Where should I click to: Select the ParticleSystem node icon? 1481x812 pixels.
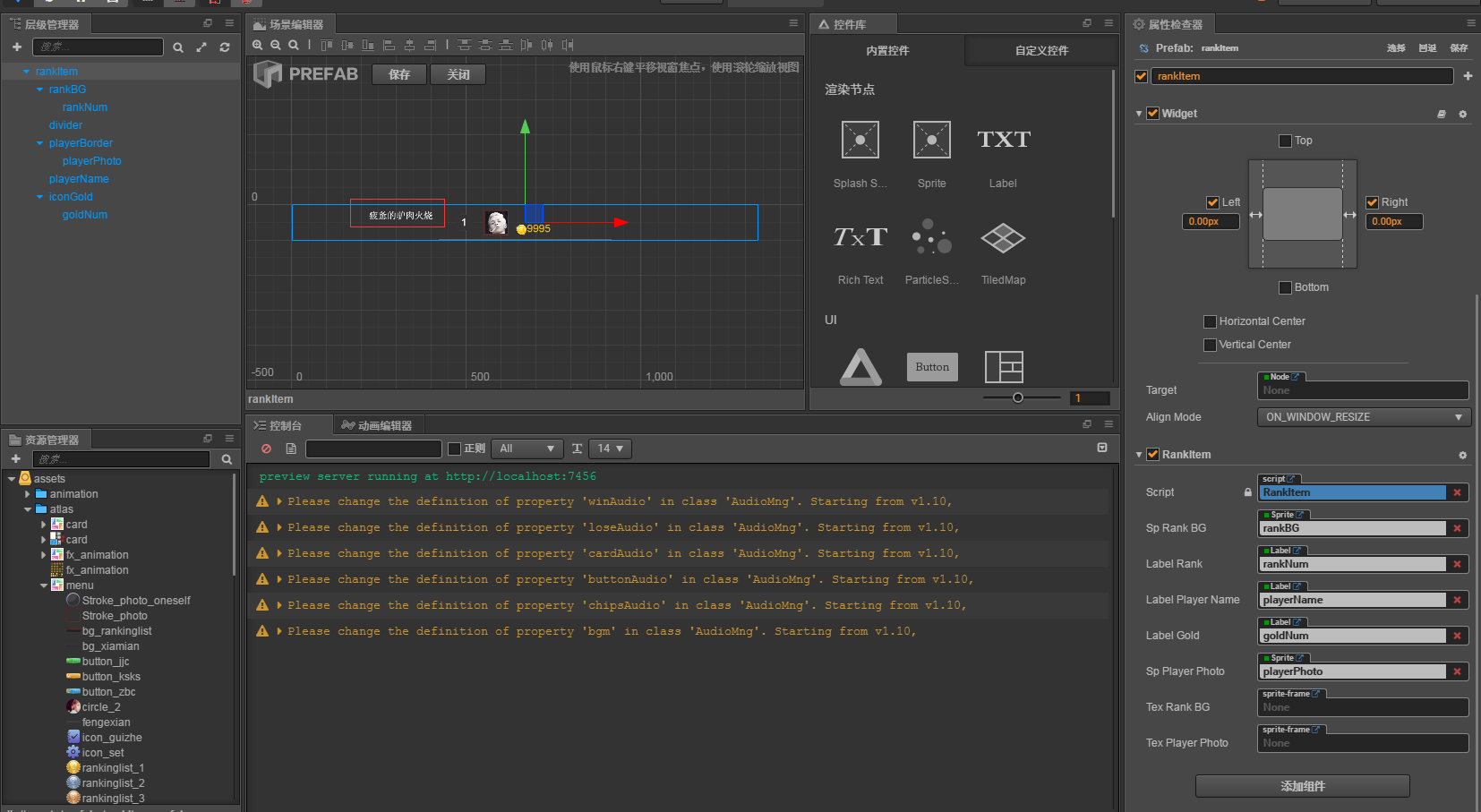coord(932,236)
